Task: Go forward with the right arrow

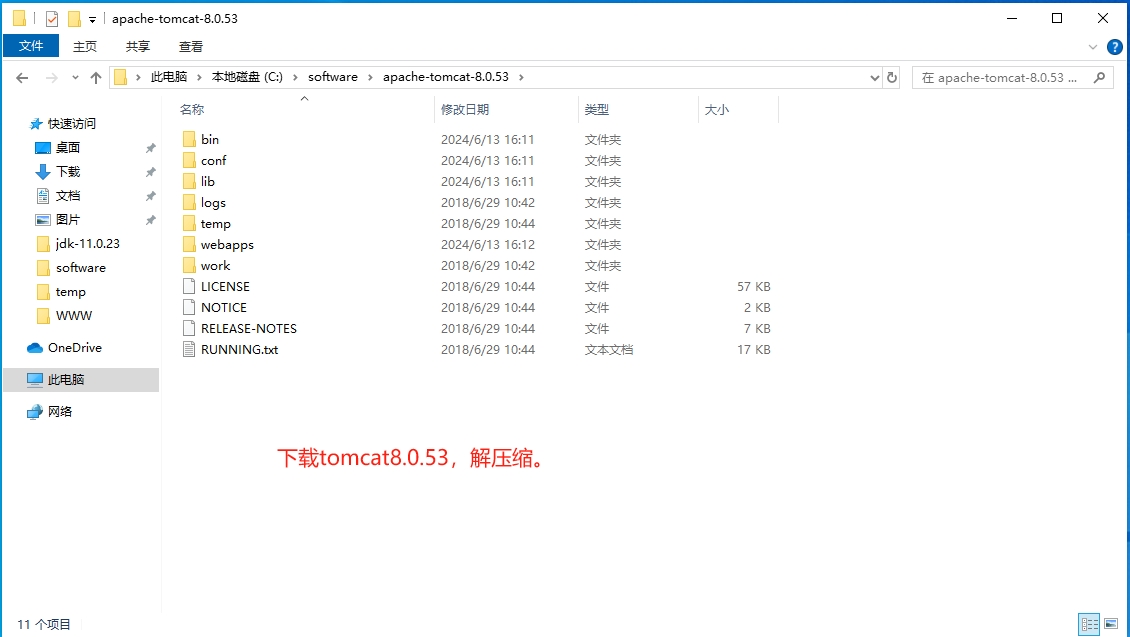Action: [x=51, y=77]
